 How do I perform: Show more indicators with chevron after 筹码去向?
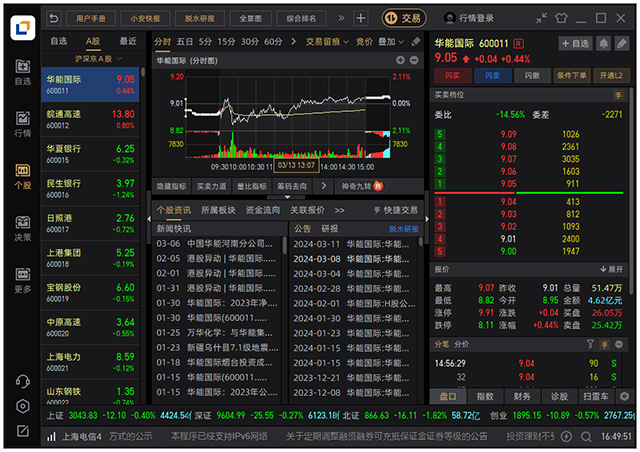tap(324, 186)
